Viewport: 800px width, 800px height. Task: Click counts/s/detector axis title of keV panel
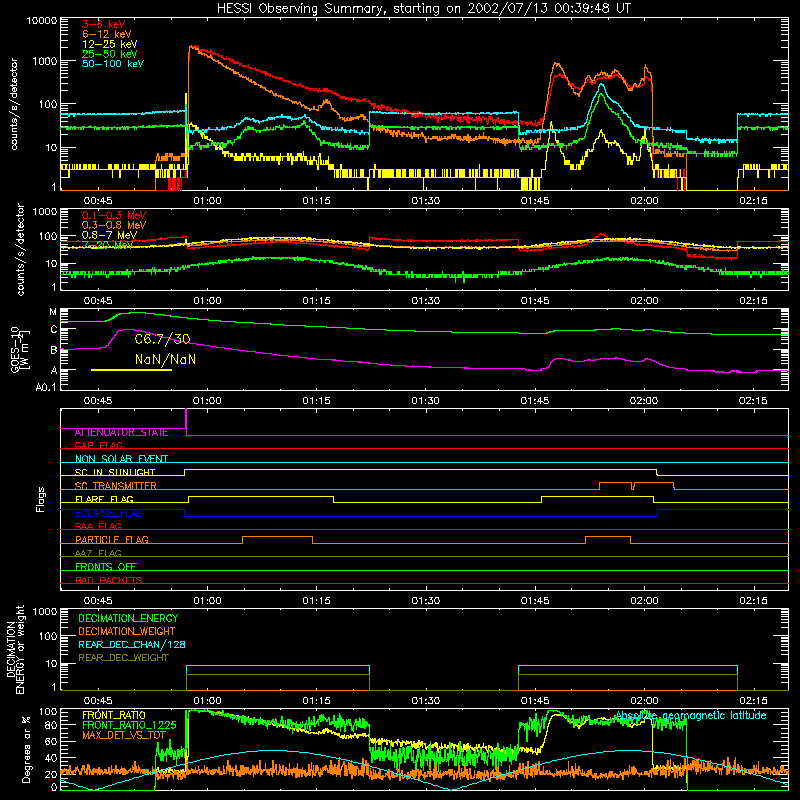(14, 104)
